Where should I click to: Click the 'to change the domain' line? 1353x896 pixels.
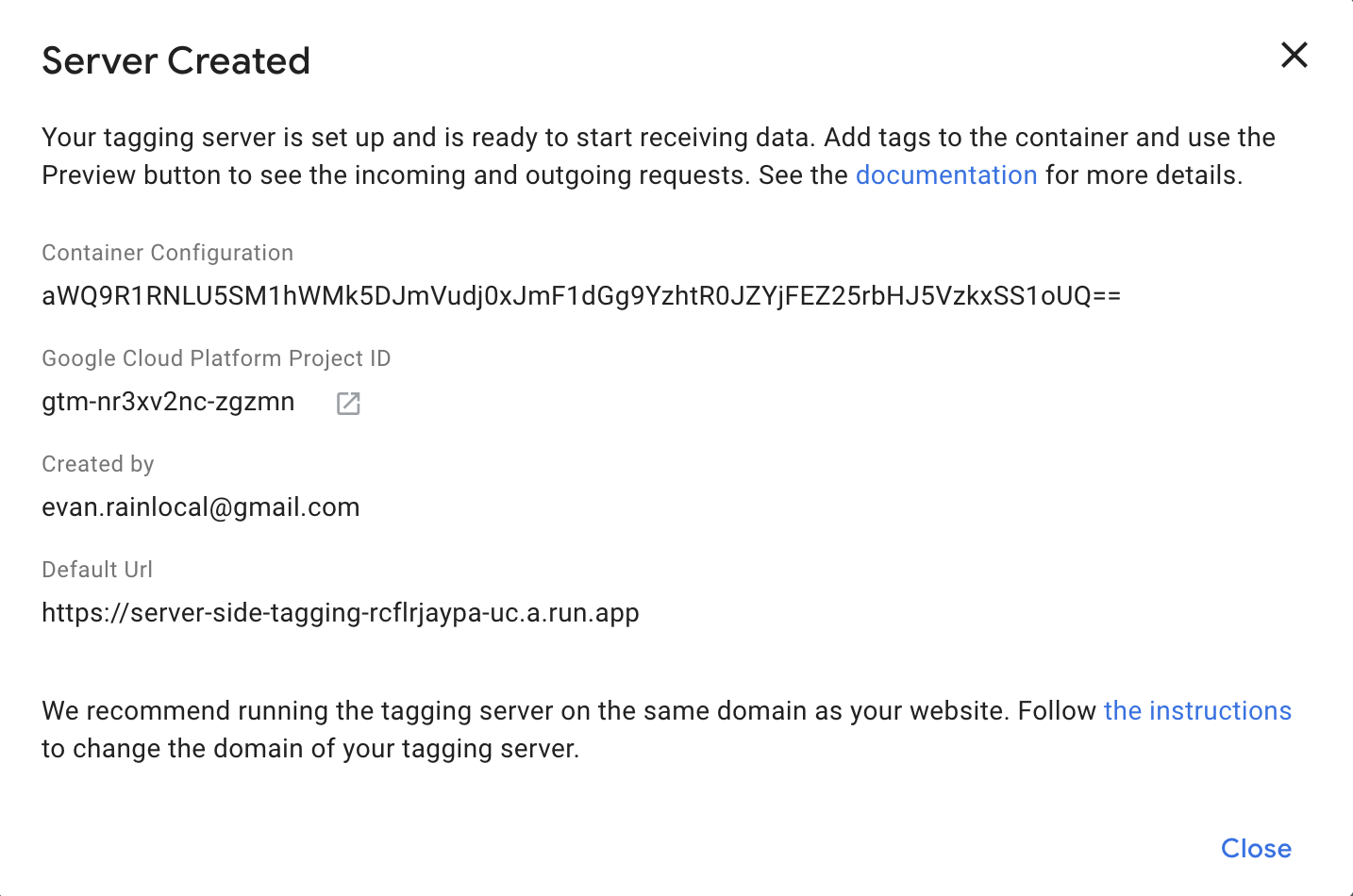pos(309,749)
